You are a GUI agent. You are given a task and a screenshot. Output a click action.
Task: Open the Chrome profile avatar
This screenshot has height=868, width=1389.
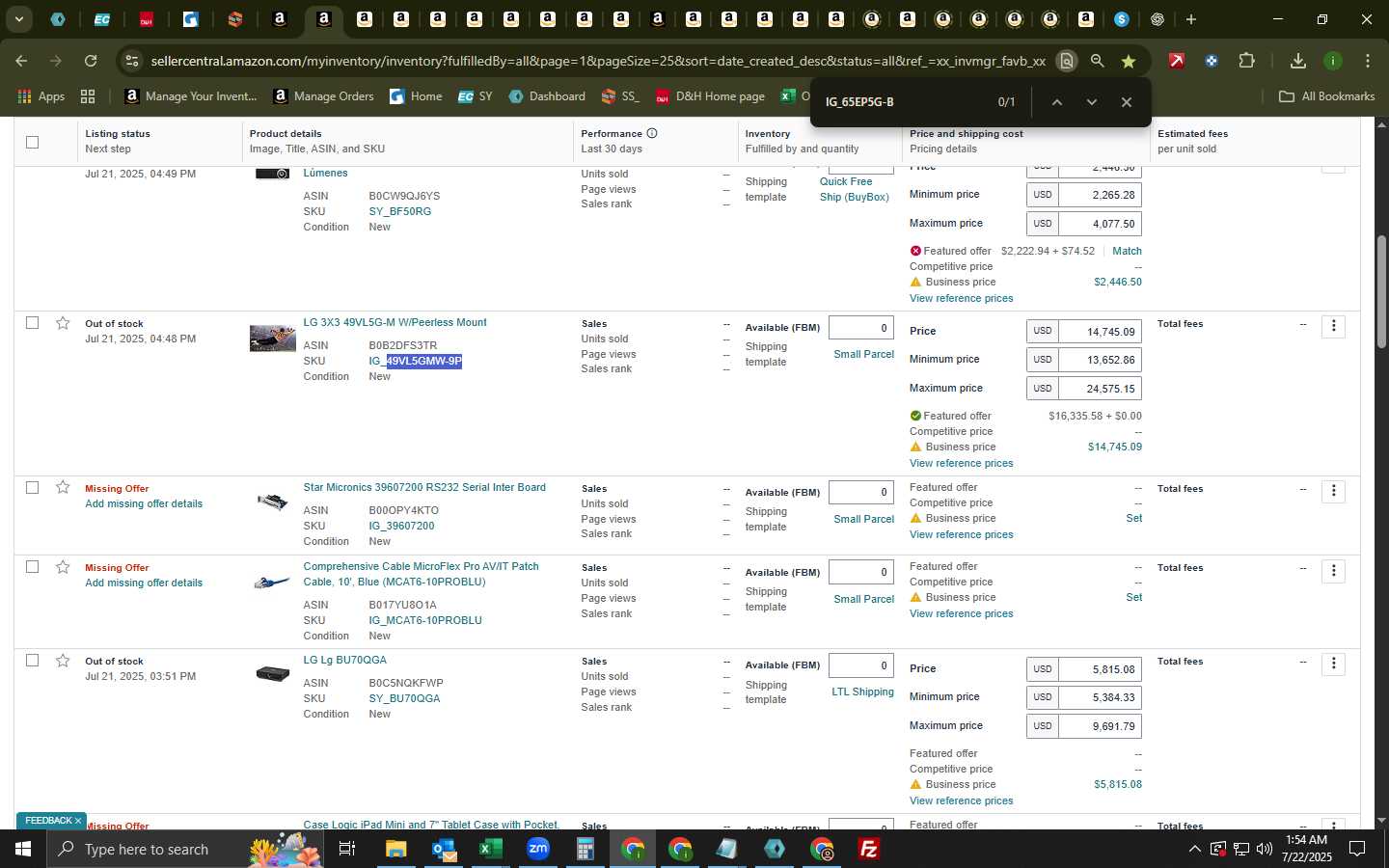click(x=1333, y=61)
